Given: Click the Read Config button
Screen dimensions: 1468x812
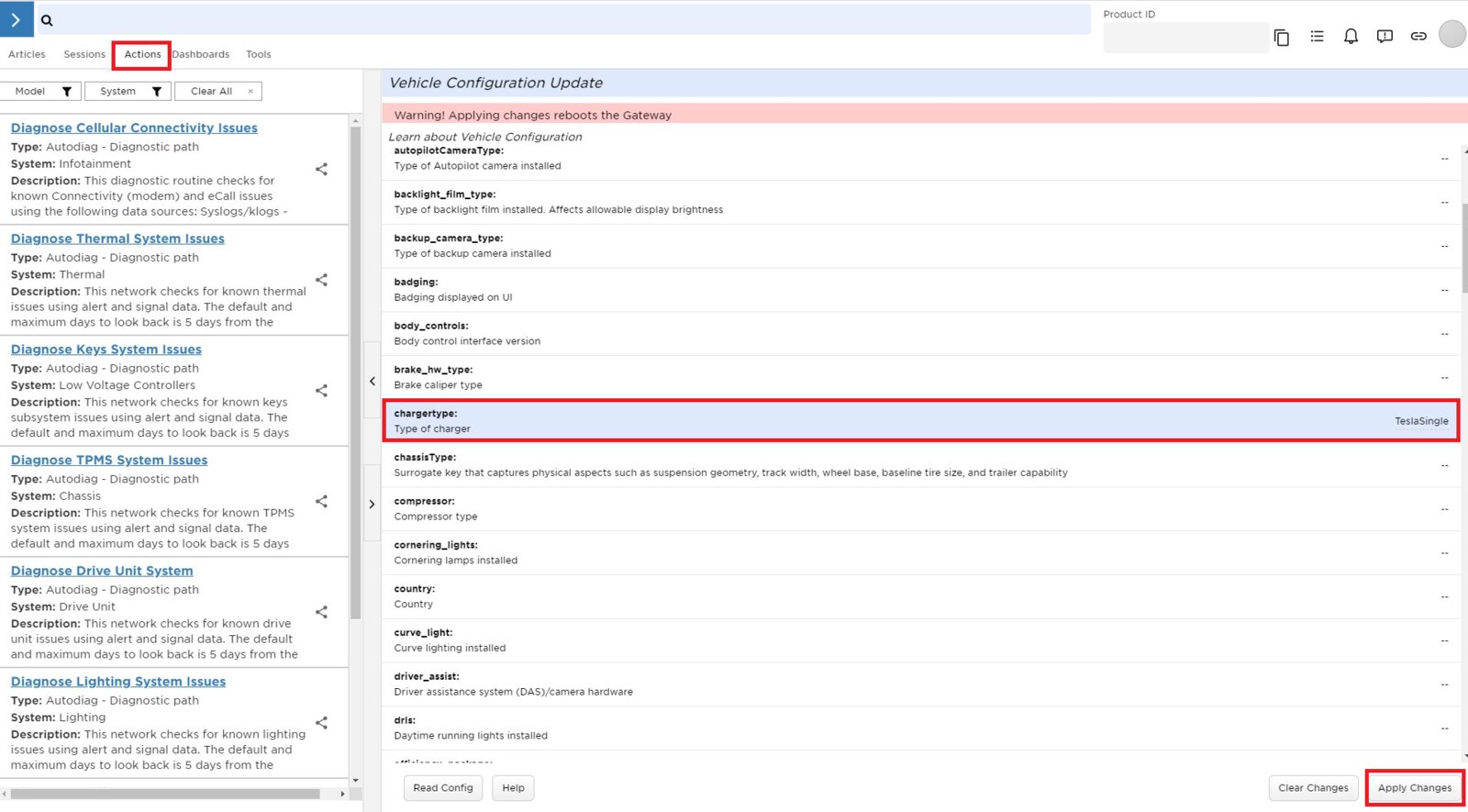Looking at the screenshot, I should 443,788.
